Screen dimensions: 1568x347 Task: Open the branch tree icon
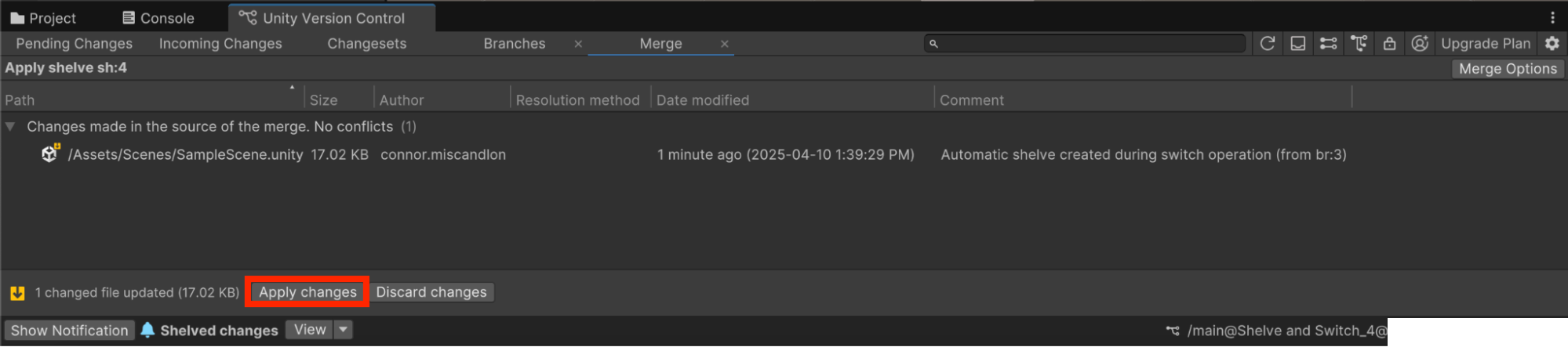pos(1359,44)
